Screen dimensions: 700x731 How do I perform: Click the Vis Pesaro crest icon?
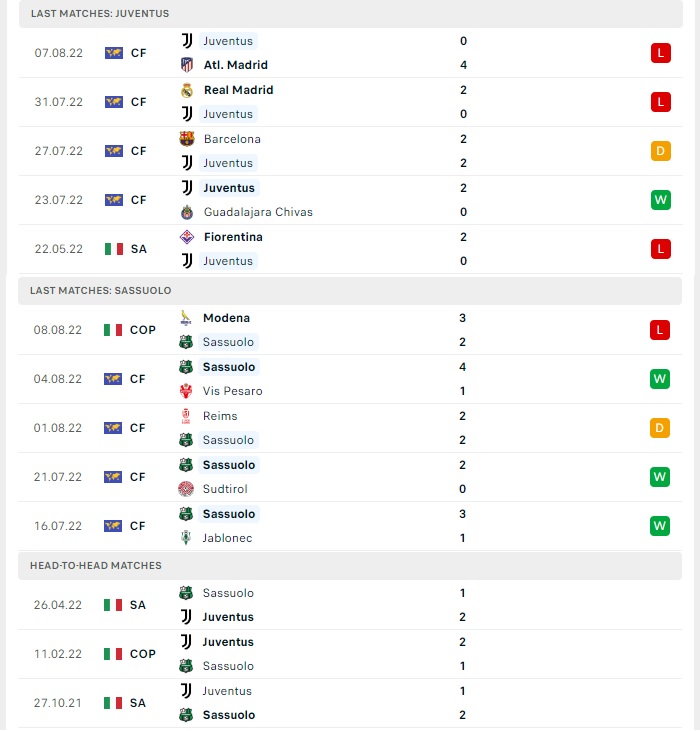pyautogui.click(x=186, y=391)
